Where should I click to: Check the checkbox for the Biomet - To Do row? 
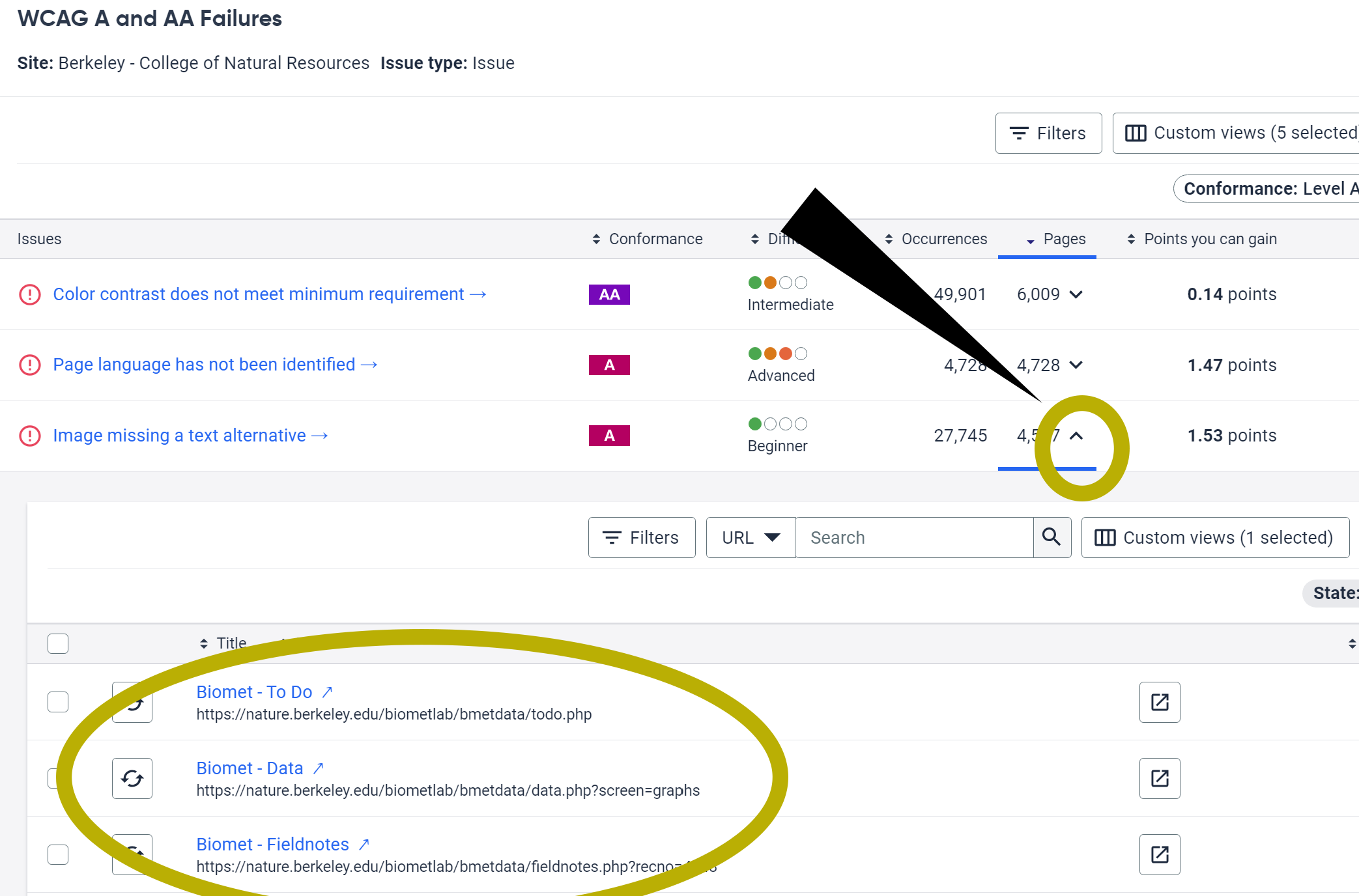58,702
